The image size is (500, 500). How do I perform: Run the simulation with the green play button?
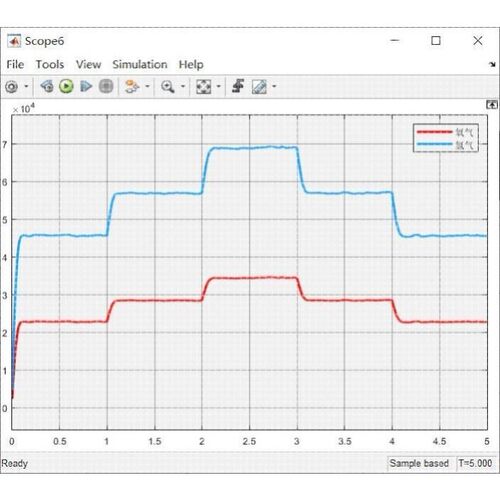point(66,86)
